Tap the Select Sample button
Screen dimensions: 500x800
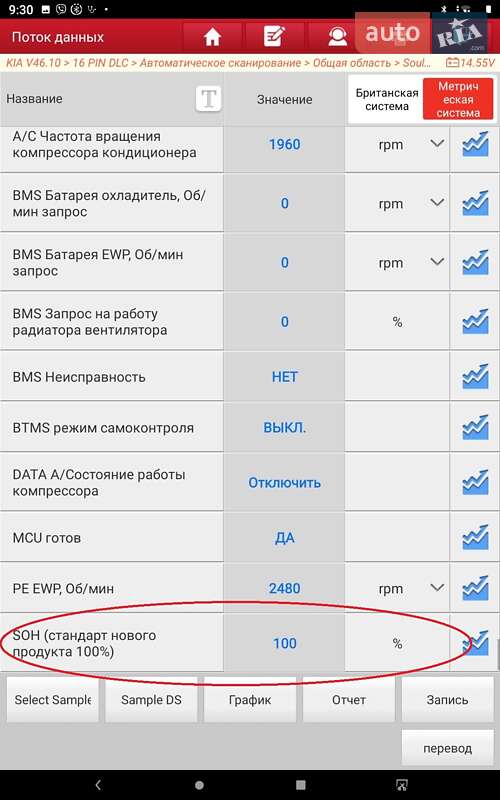(x=53, y=699)
